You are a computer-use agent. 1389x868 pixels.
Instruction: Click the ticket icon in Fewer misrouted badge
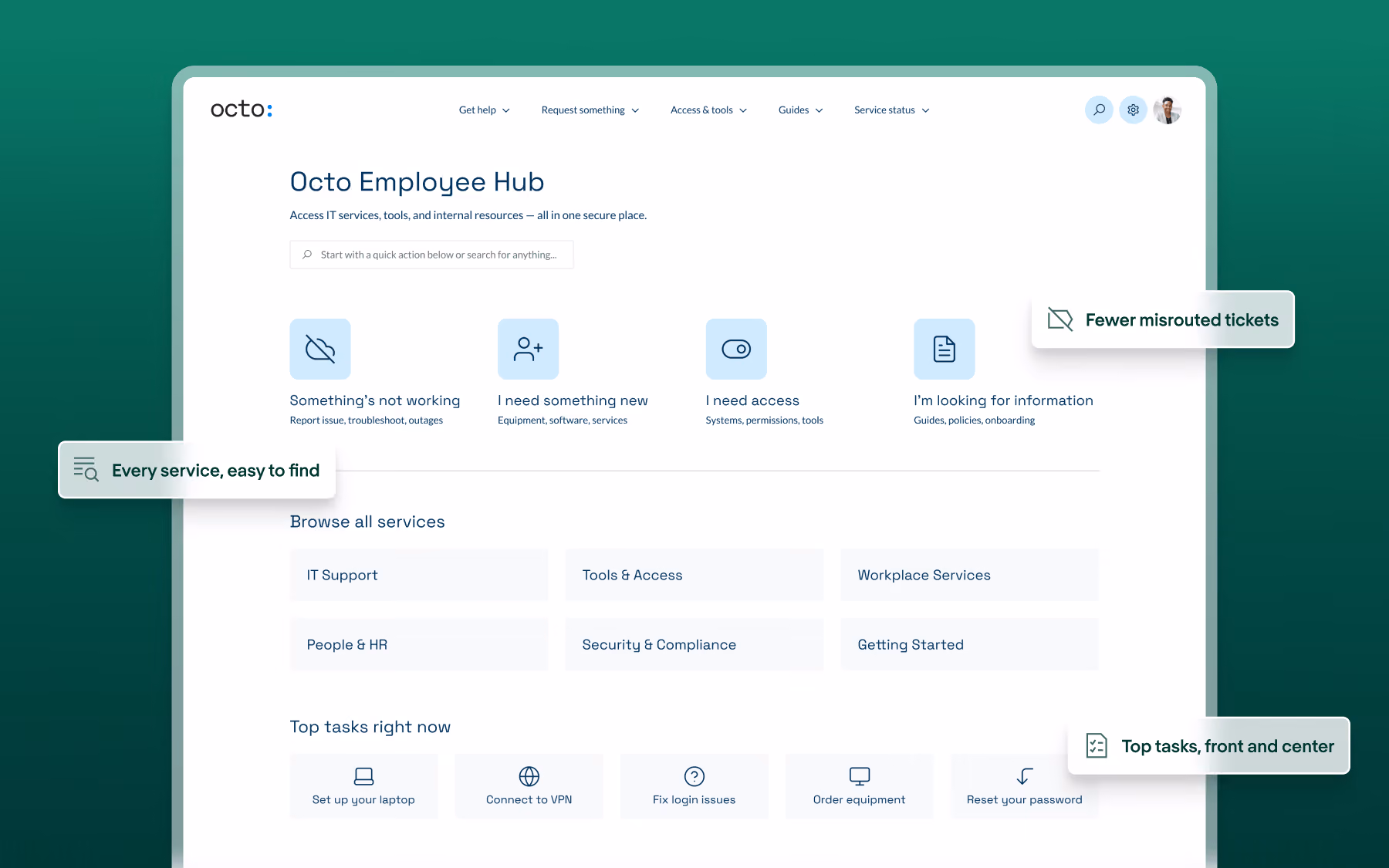point(1060,319)
